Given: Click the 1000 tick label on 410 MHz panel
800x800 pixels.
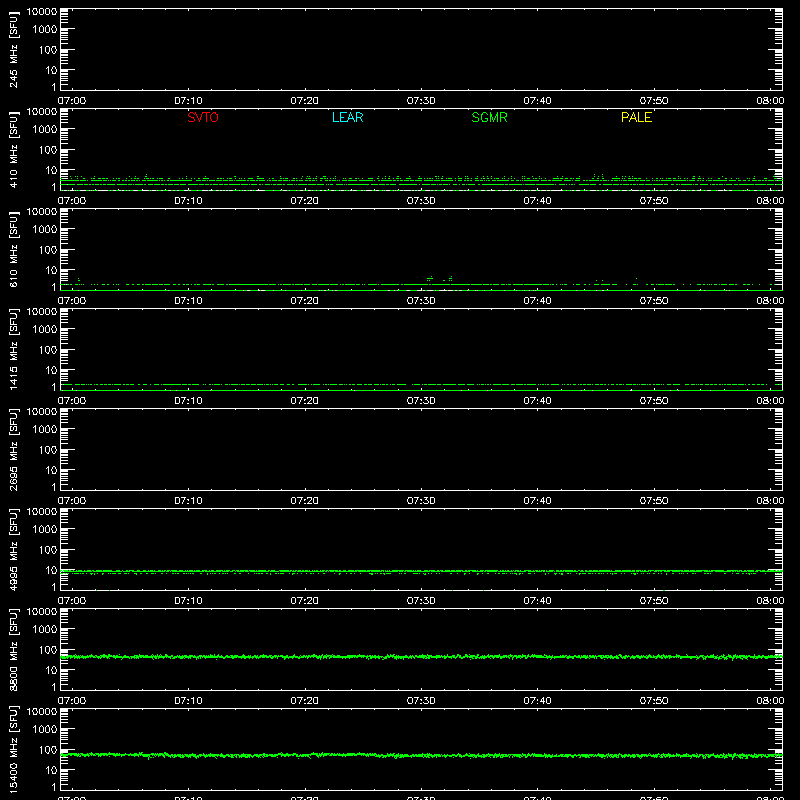Looking at the screenshot, I should (45, 130).
